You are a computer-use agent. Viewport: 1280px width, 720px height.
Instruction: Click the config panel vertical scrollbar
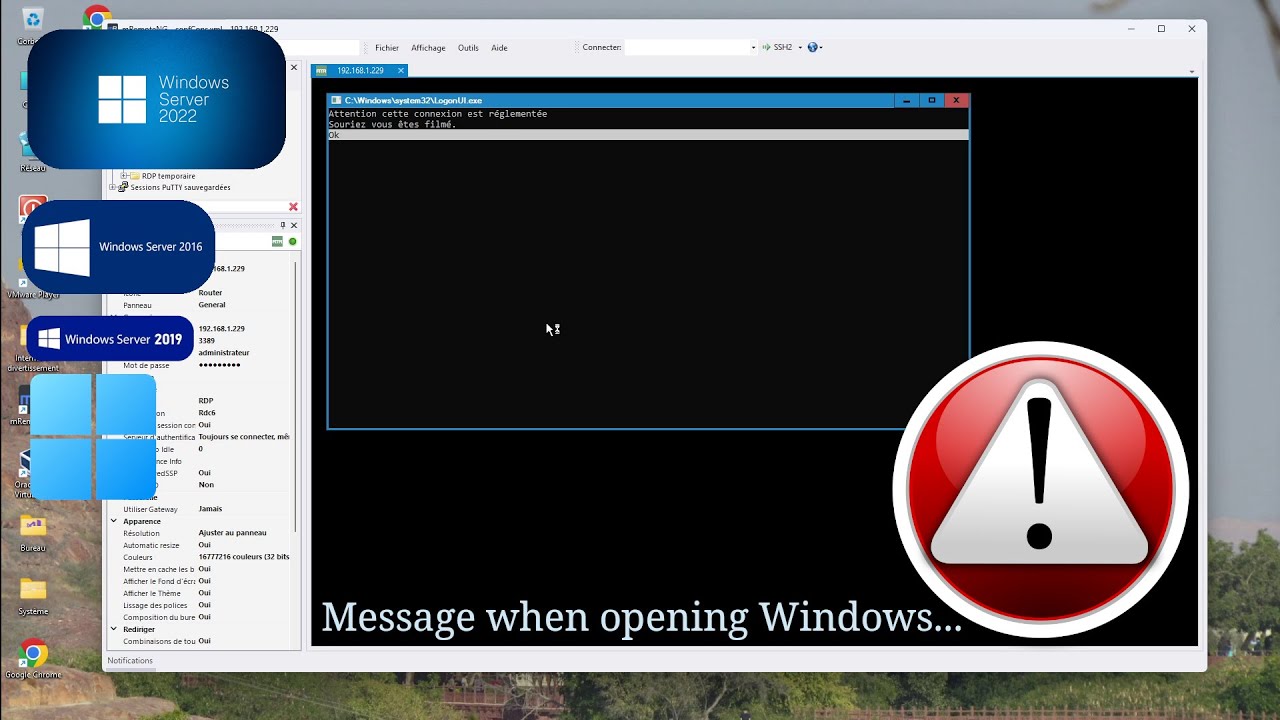click(295, 395)
